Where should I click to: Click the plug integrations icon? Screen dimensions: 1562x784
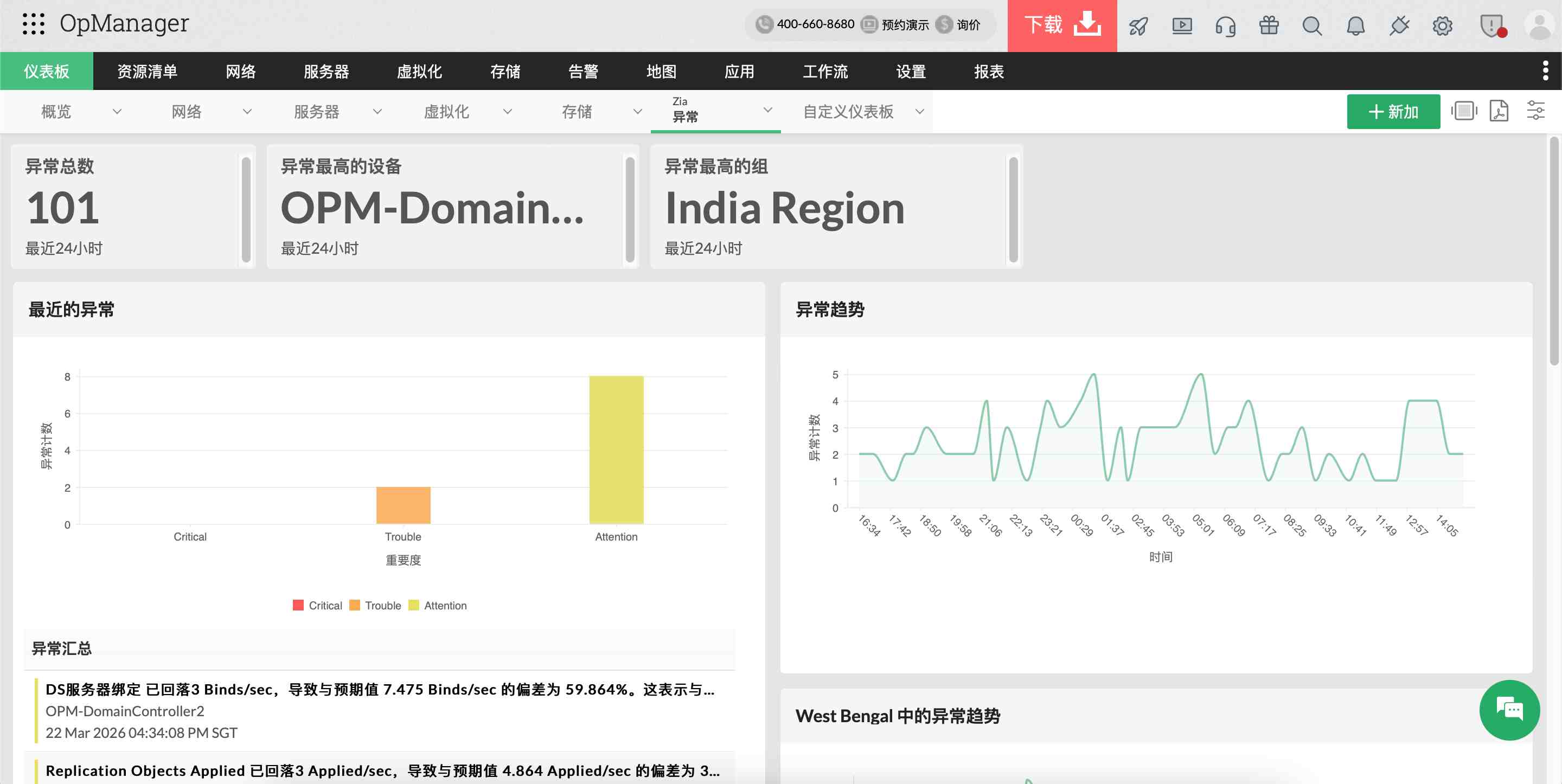click(1399, 25)
